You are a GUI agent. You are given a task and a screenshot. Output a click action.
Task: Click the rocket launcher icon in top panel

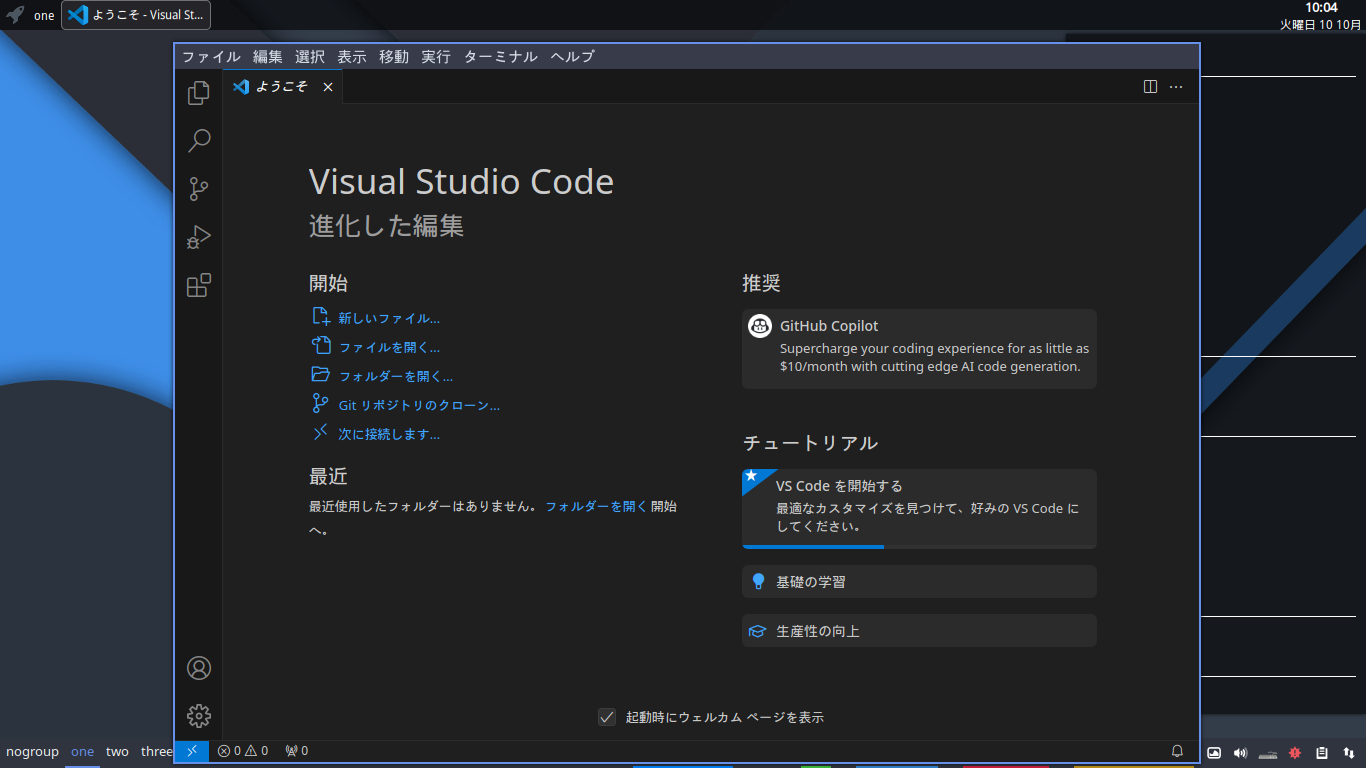click(x=15, y=15)
